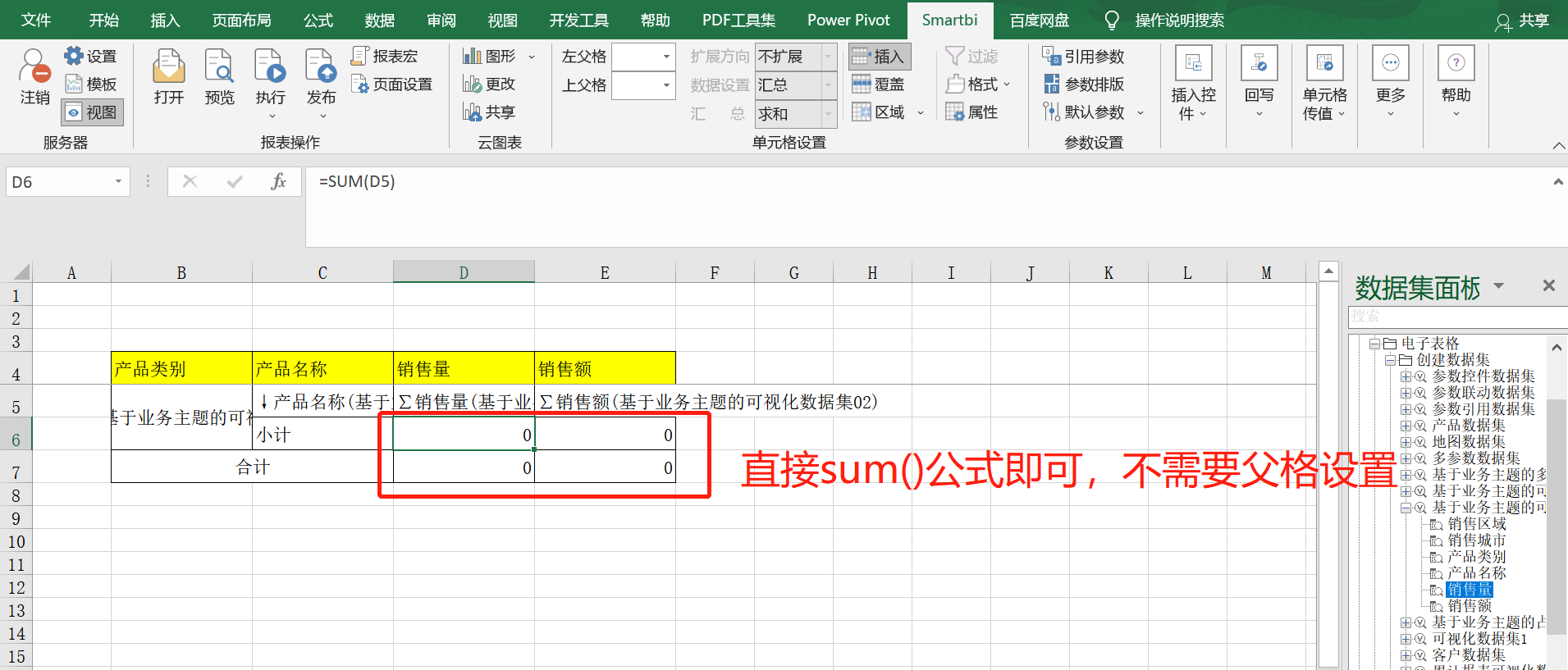Image resolution: width=1568 pixels, height=670 pixels.
Task: Click the sheet vertical scrollbar up arrow
Action: [1328, 271]
